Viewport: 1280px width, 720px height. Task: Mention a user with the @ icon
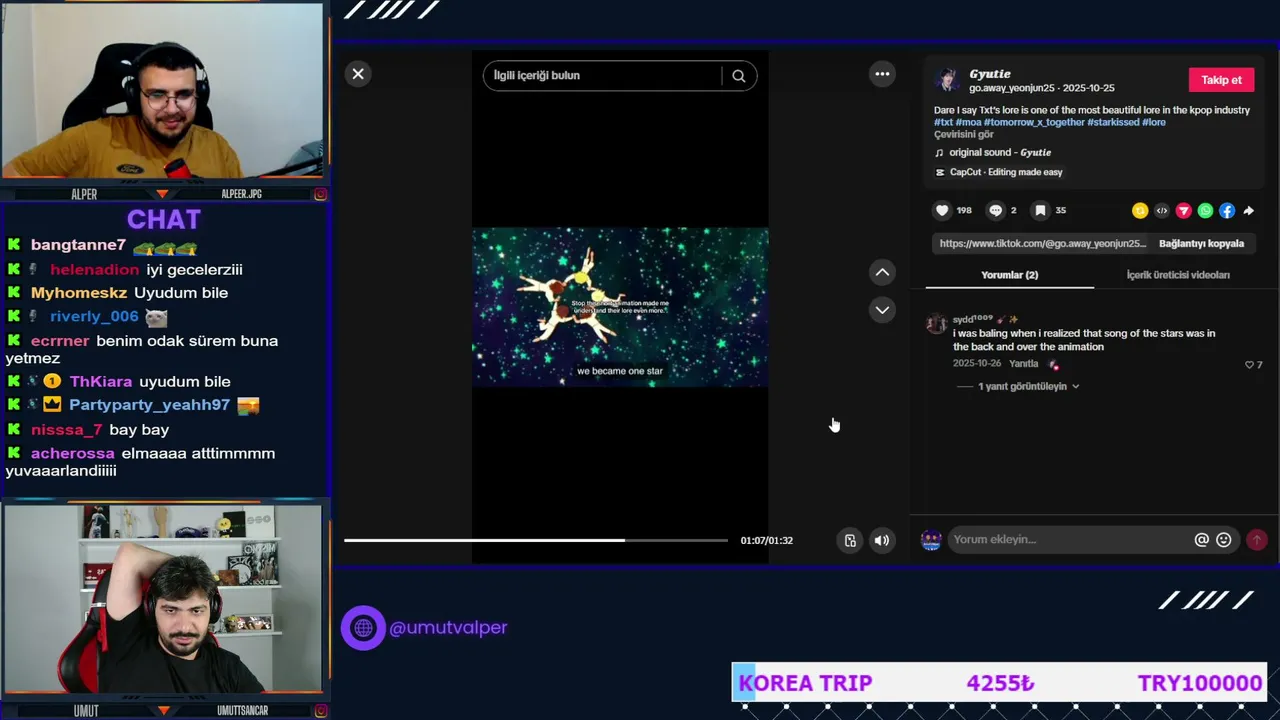(x=1202, y=540)
